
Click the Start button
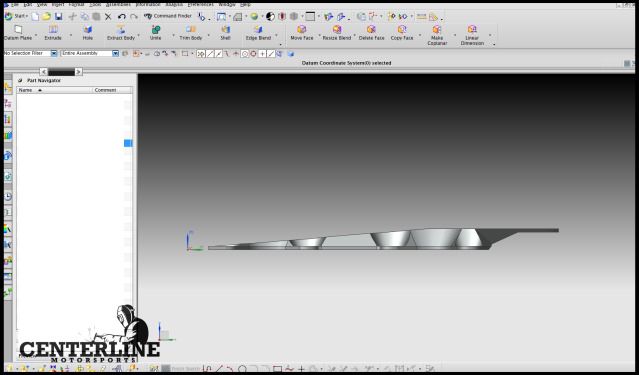click(x=16, y=16)
